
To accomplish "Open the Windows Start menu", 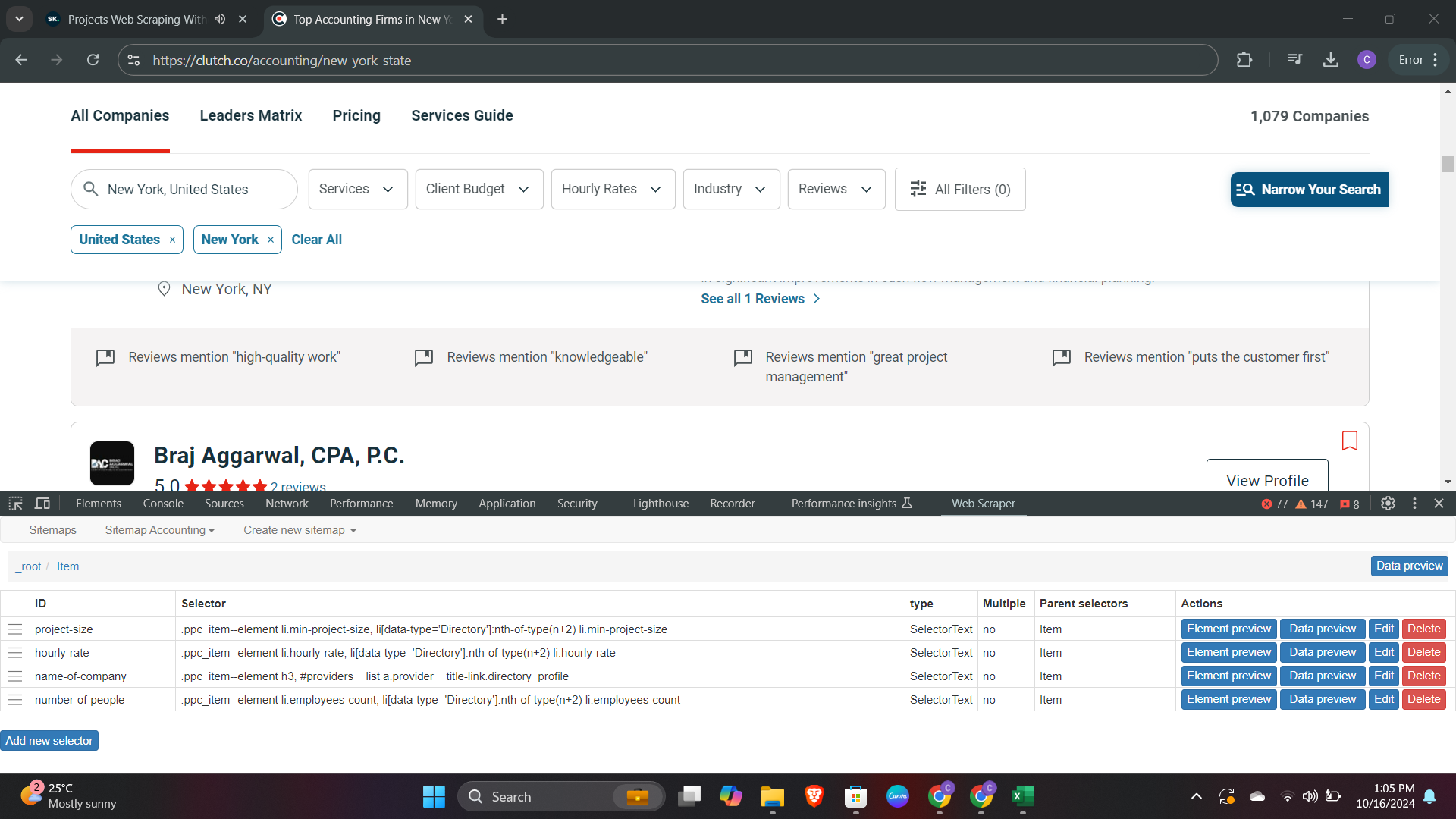I will [434, 796].
